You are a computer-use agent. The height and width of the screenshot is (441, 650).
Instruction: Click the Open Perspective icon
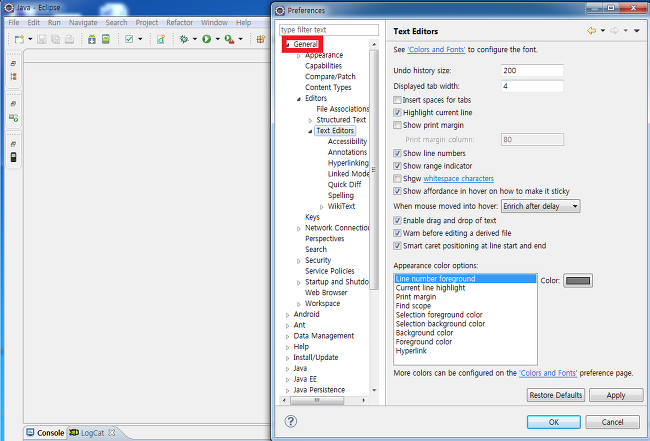pos(261,39)
